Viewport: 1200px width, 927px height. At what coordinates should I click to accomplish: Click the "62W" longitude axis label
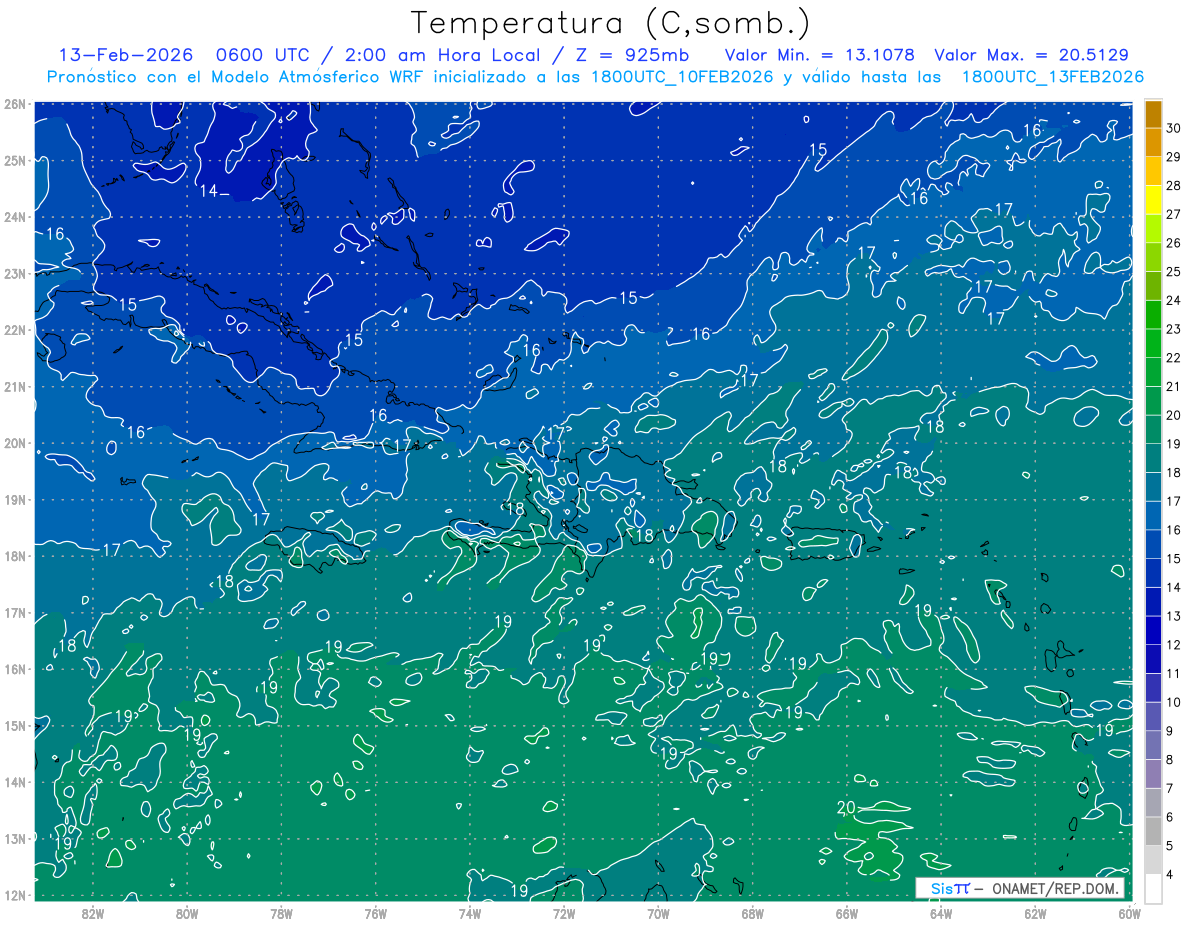tap(1036, 912)
